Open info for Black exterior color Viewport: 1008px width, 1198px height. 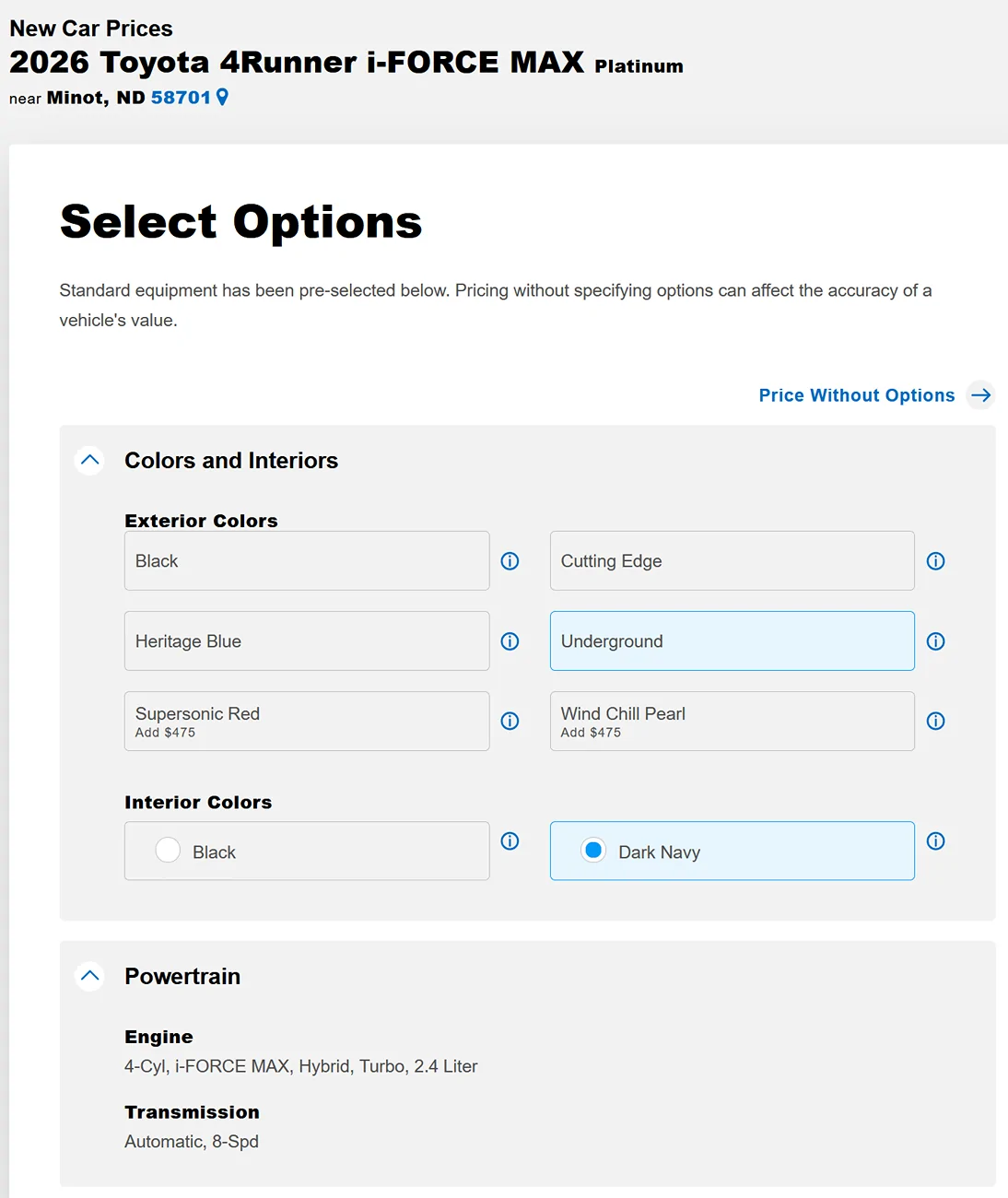click(510, 561)
